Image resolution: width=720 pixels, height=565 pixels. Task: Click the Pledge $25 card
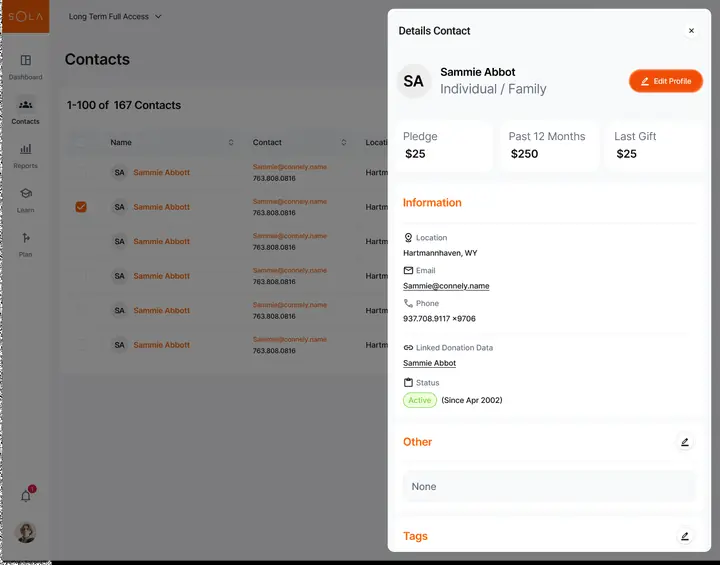click(x=444, y=146)
